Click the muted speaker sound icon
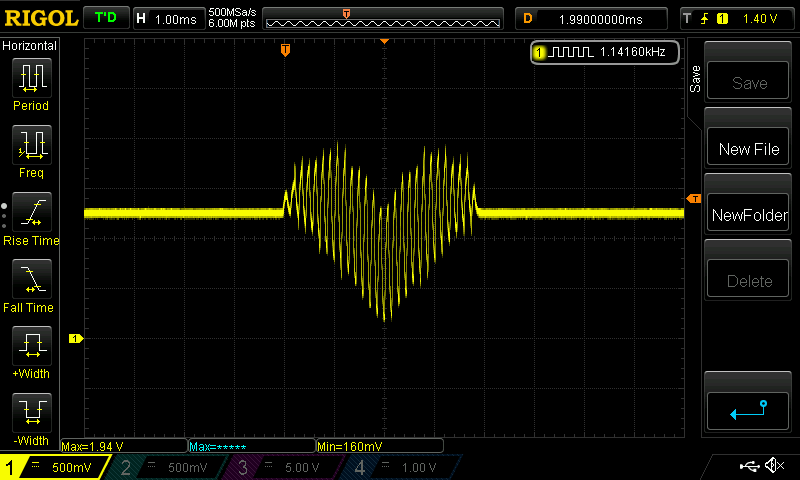 [x=774, y=465]
